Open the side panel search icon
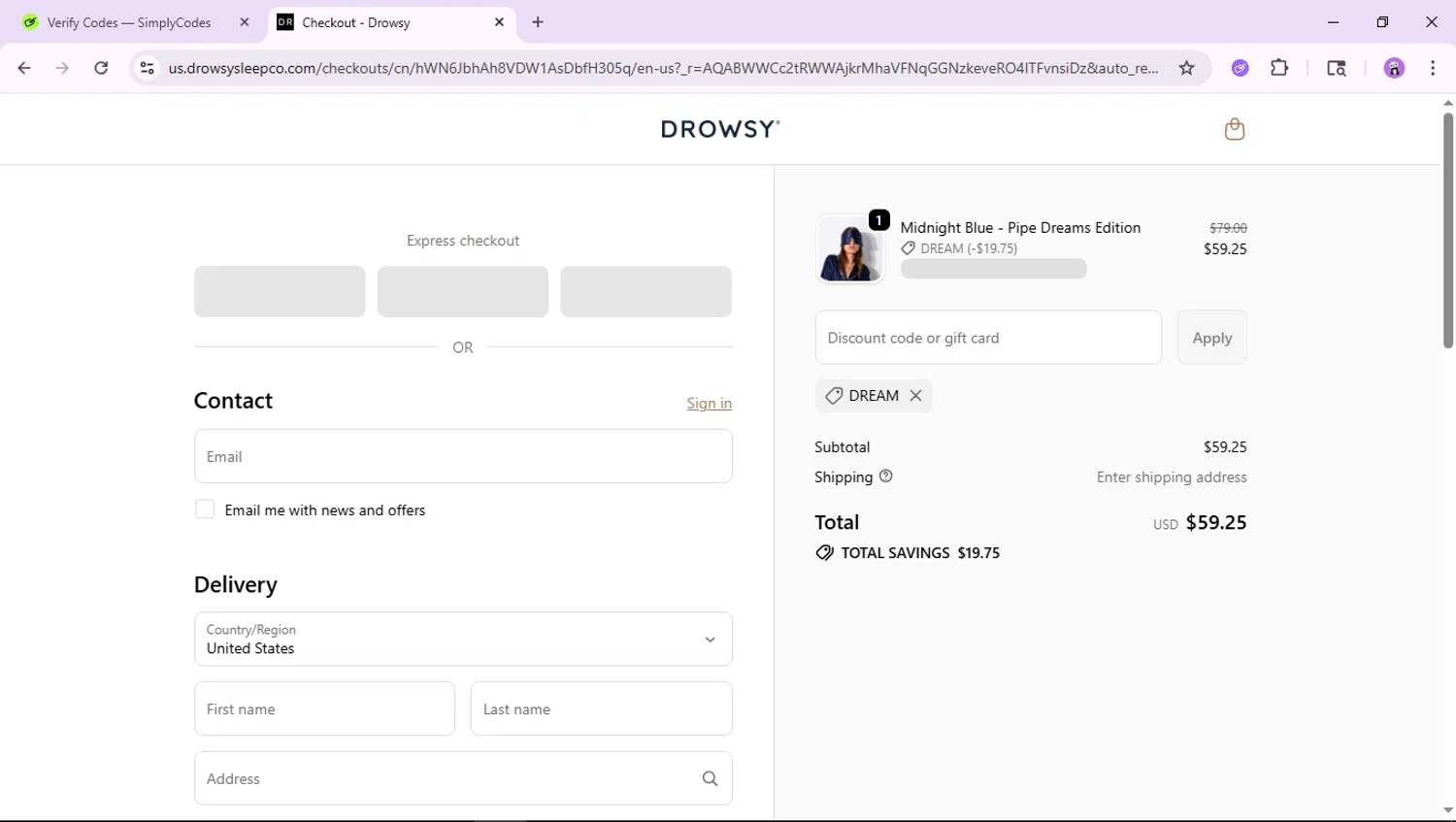The image size is (1456, 822). [x=1337, y=68]
